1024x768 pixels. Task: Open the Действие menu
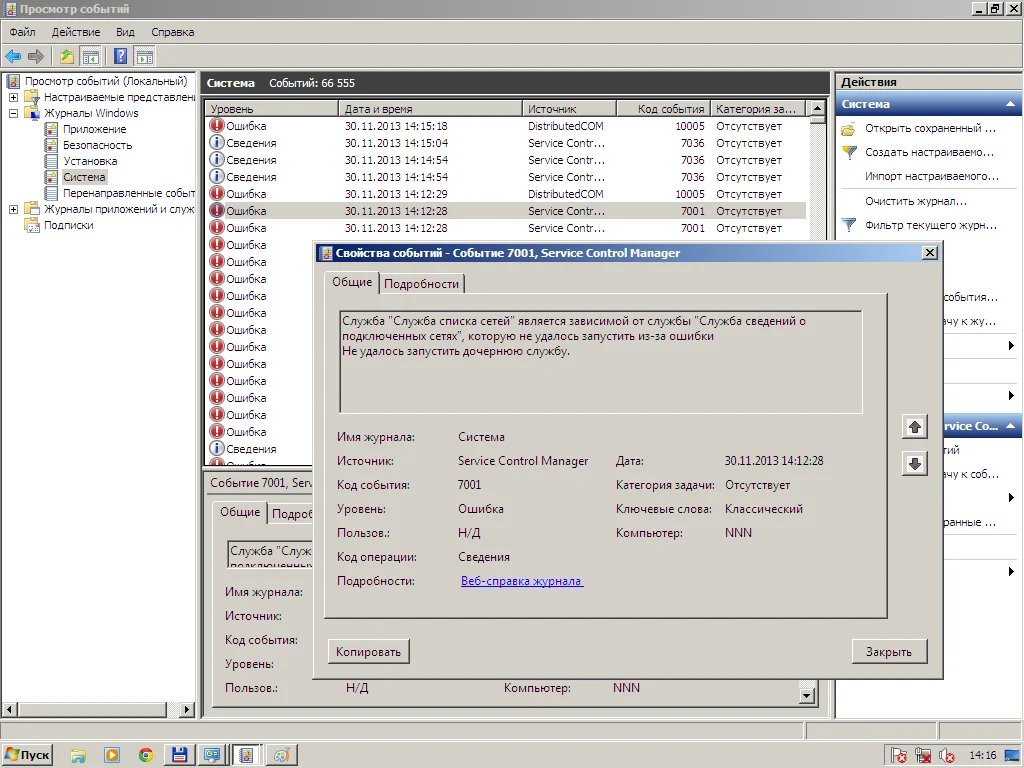76,32
